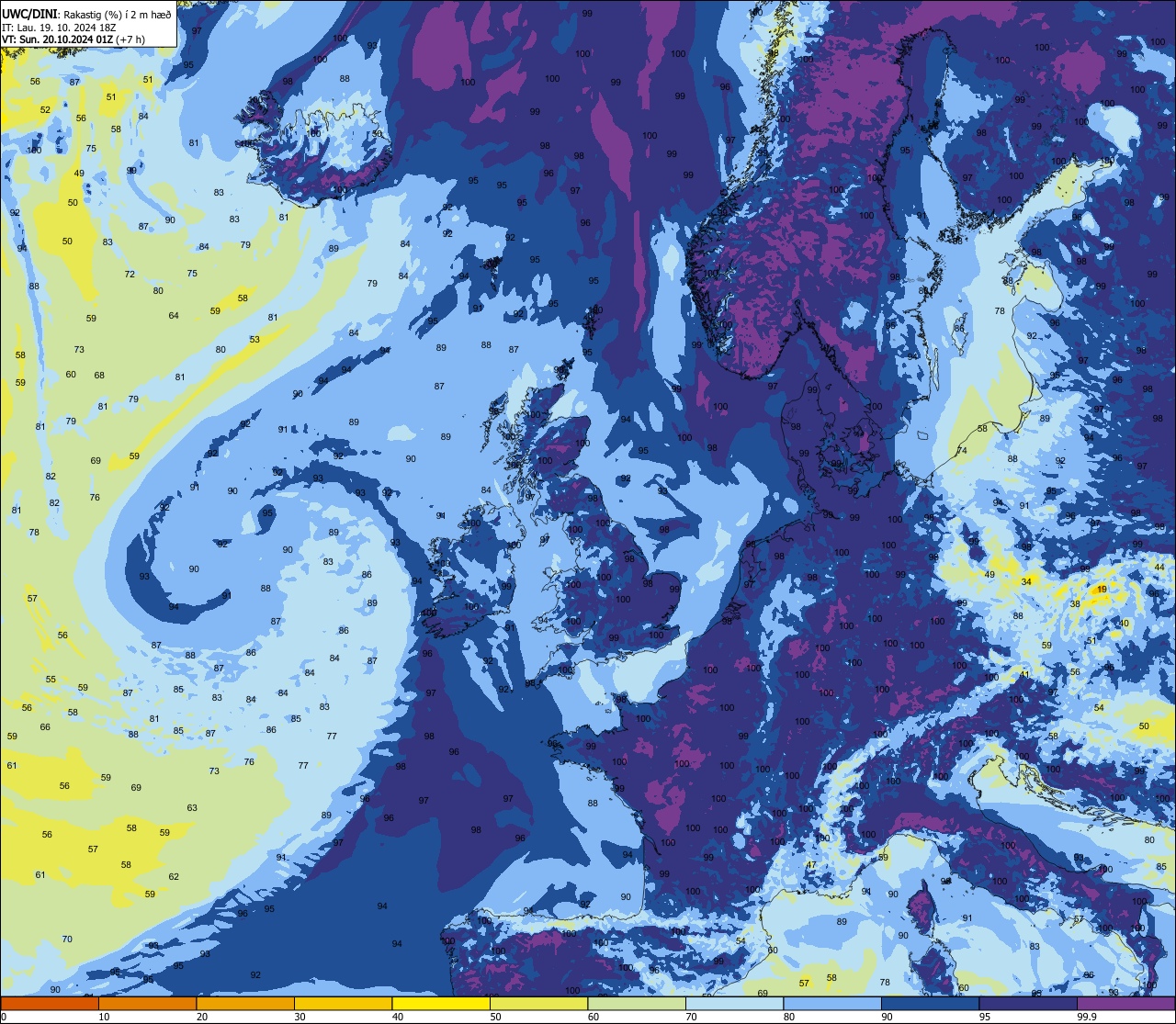Click the legend tick label '40'
Viewport: 1176px width, 1024px height.
point(398,1017)
